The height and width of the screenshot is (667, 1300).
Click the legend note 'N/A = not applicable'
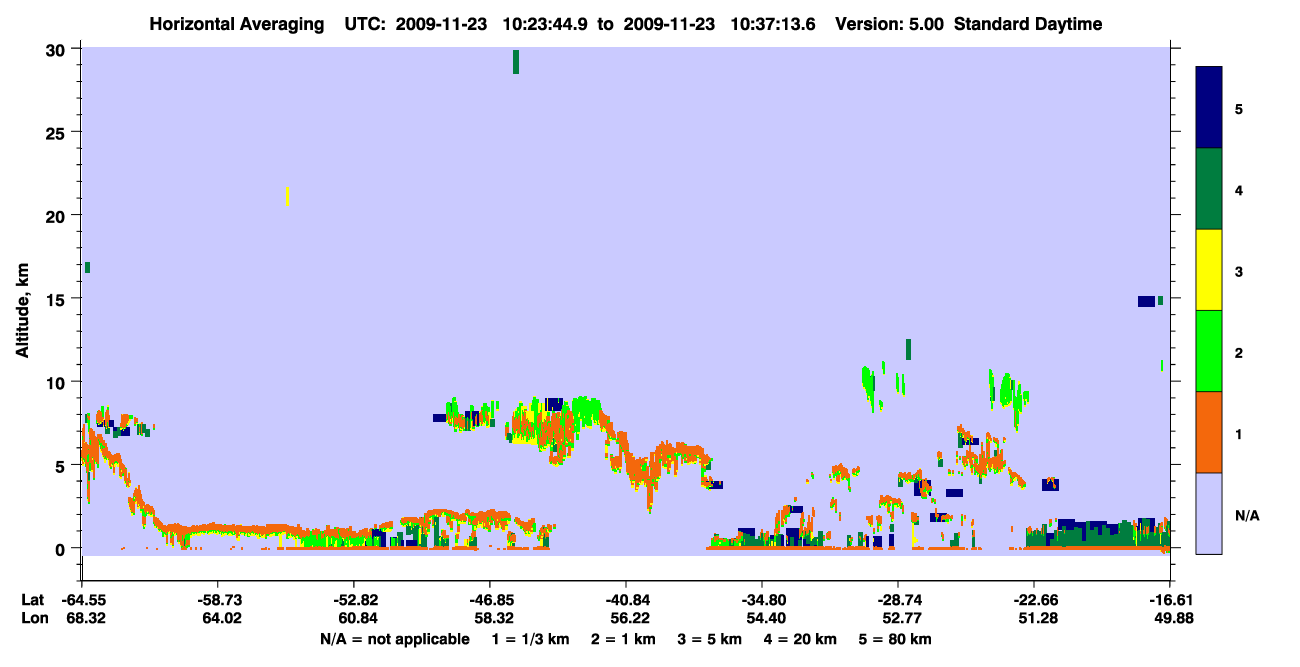[394, 639]
